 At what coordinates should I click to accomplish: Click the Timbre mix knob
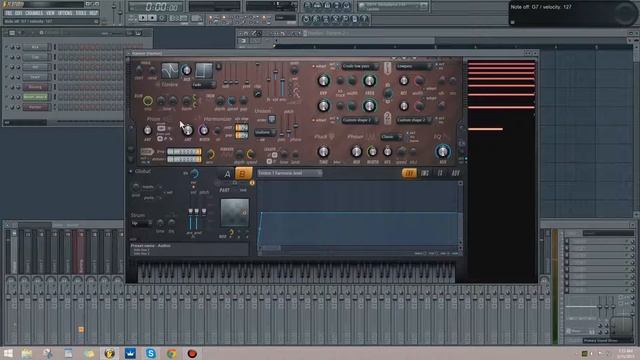(x=187, y=70)
